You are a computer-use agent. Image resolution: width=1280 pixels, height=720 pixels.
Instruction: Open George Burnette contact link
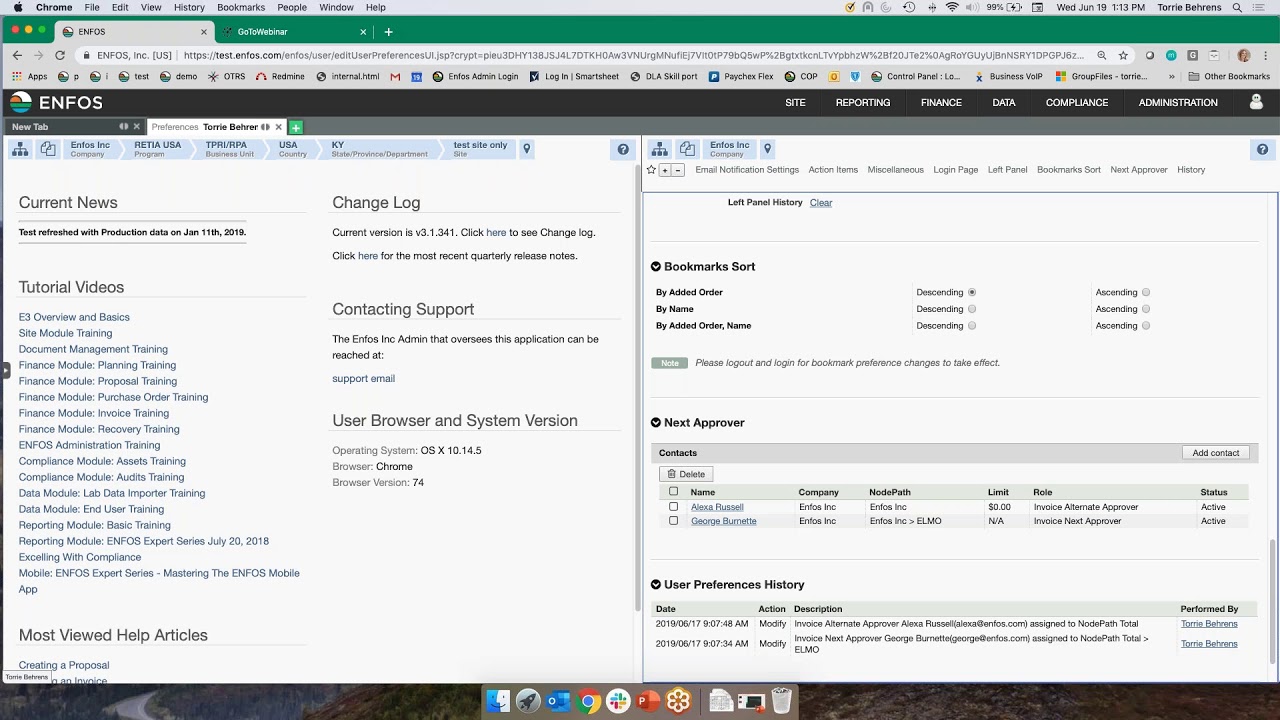coord(723,521)
